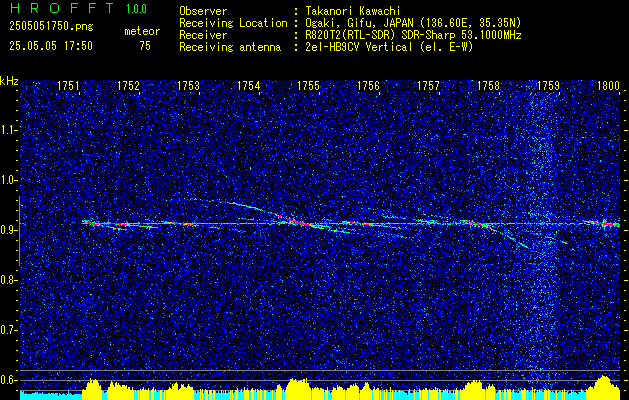The image size is (629, 400).
Task: Click the Receiver label
Action: 203,35
